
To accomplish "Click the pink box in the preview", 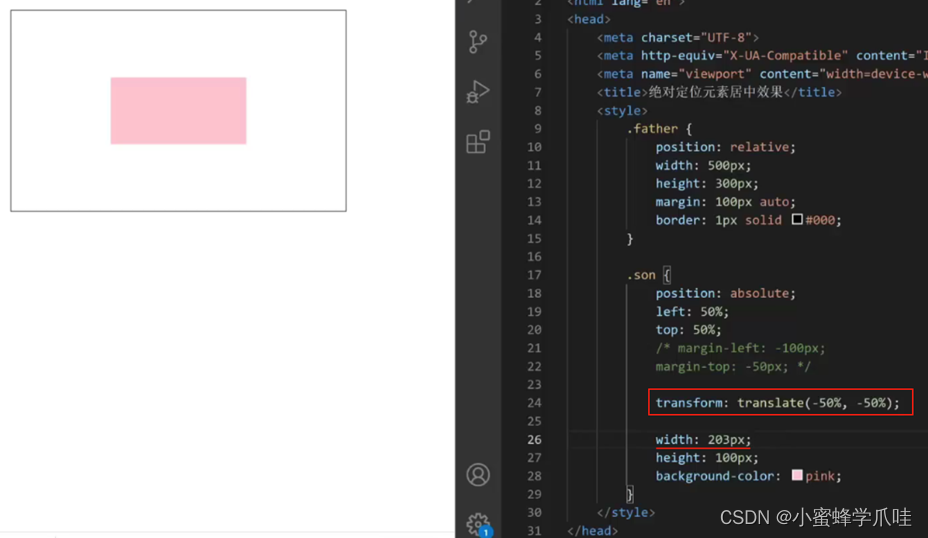I will pyautogui.click(x=178, y=111).
